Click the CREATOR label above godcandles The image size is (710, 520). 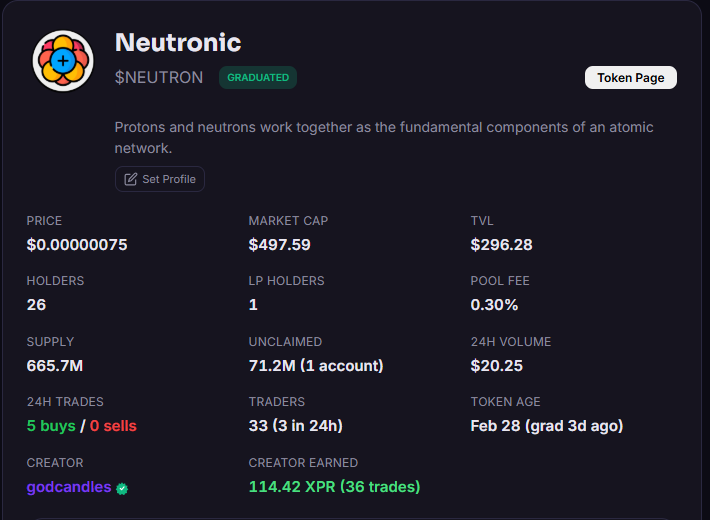coord(55,462)
